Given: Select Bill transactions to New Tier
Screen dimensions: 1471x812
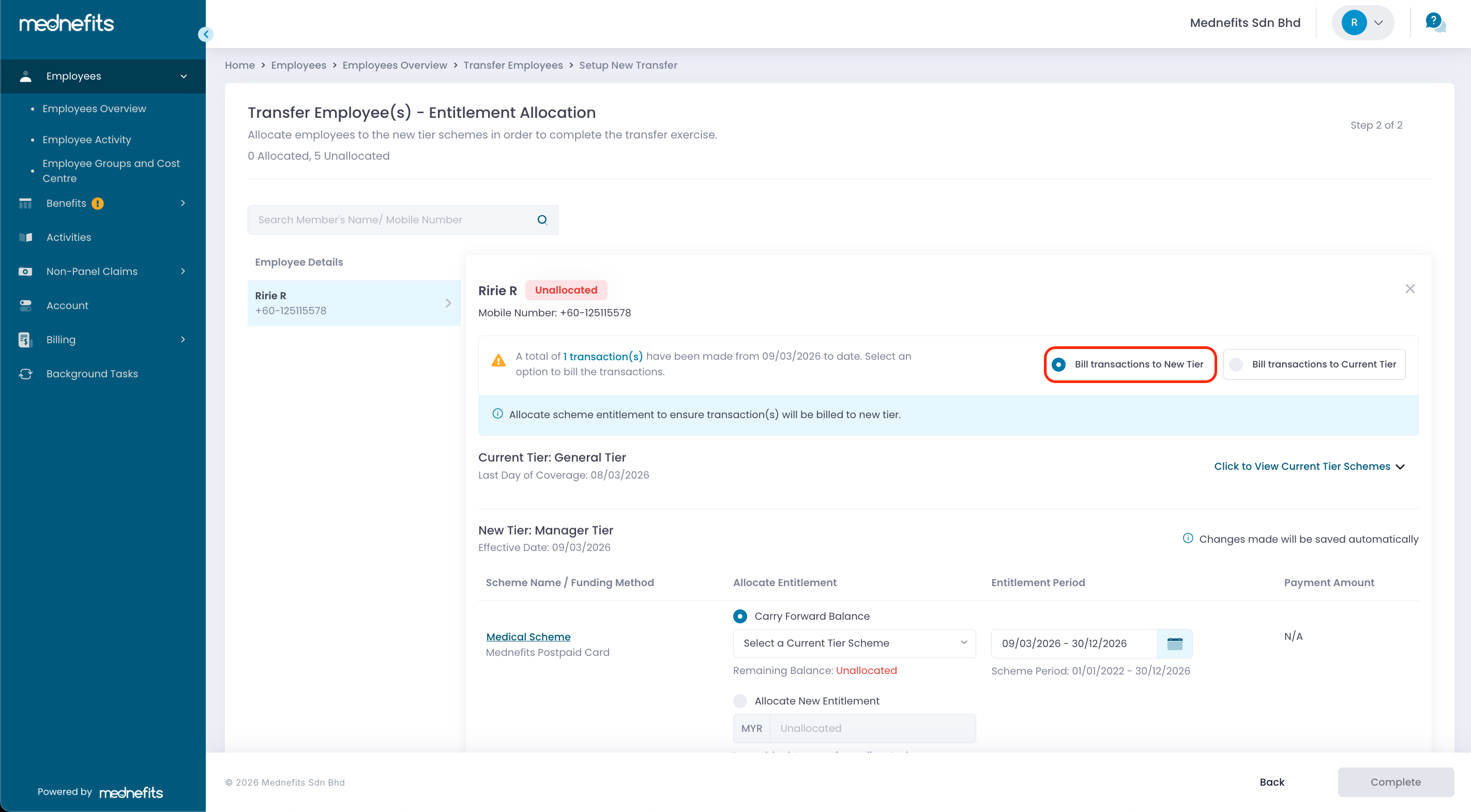Looking at the screenshot, I should coord(1058,364).
